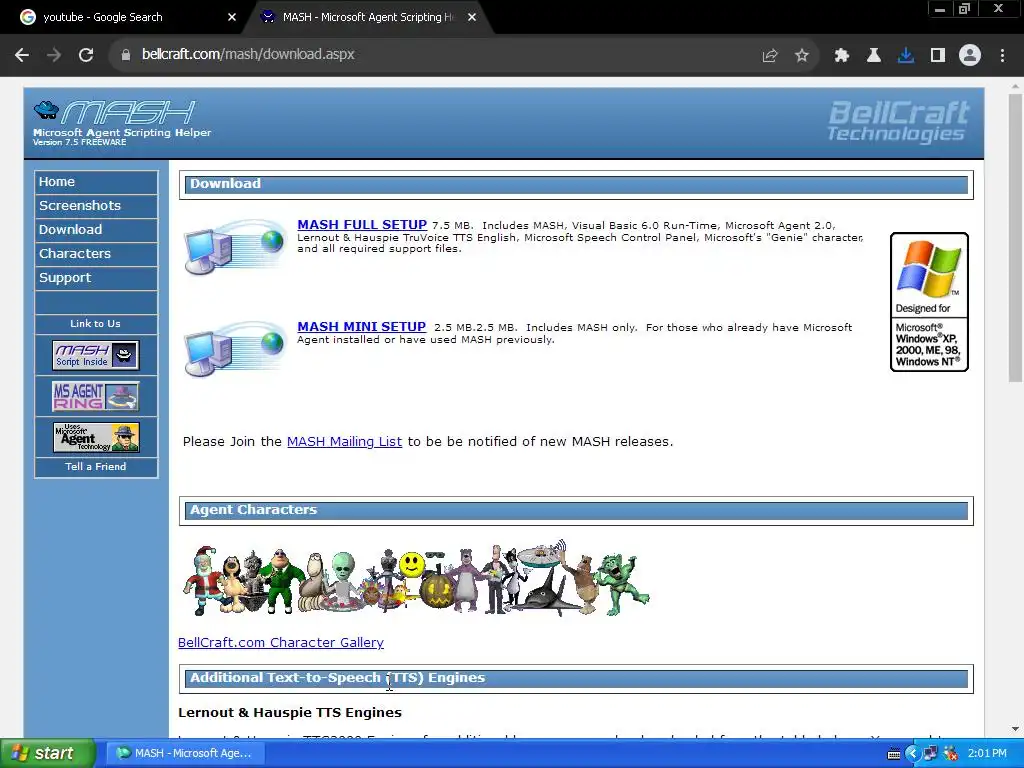Reload the bellcraft.com page

pyautogui.click(x=86, y=55)
